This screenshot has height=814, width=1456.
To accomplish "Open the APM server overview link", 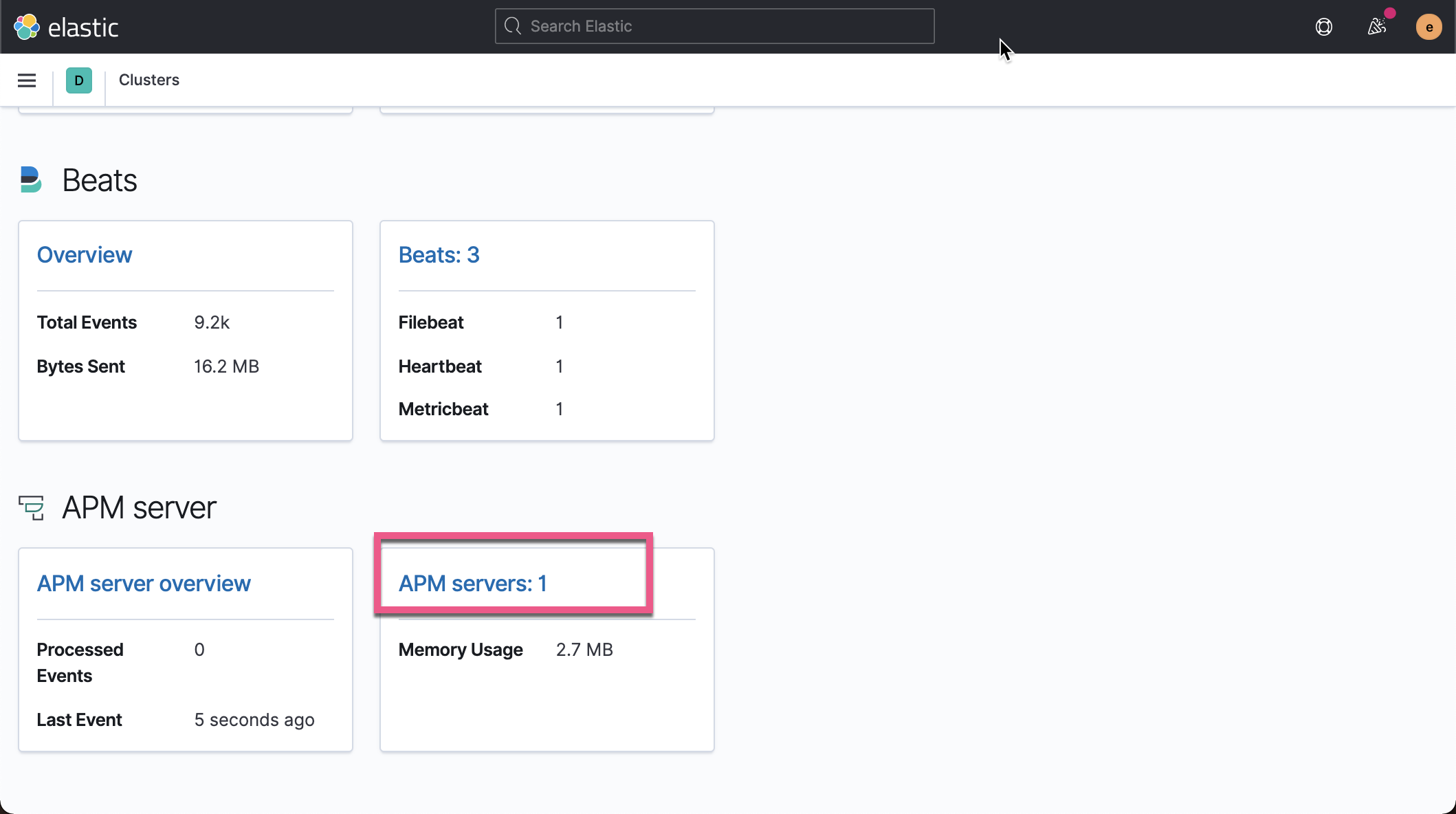I will point(144,583).
